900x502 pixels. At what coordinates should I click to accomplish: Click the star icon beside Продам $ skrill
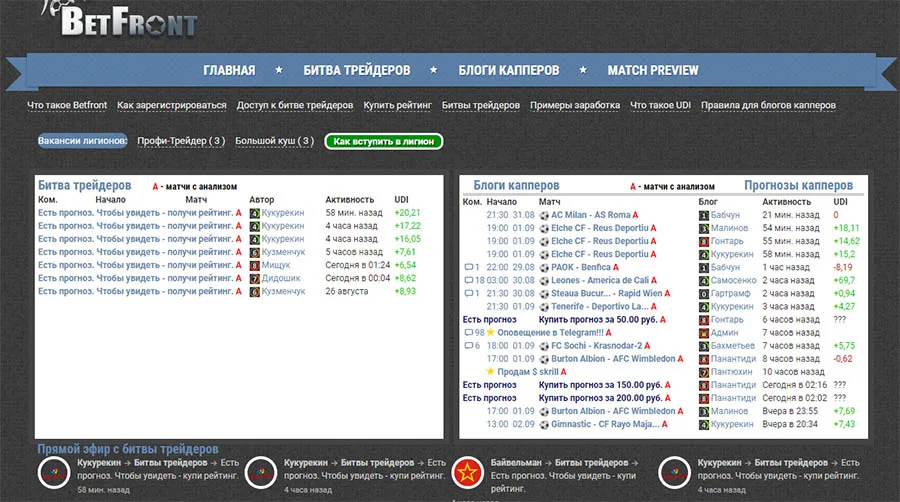tap(491, 371)
